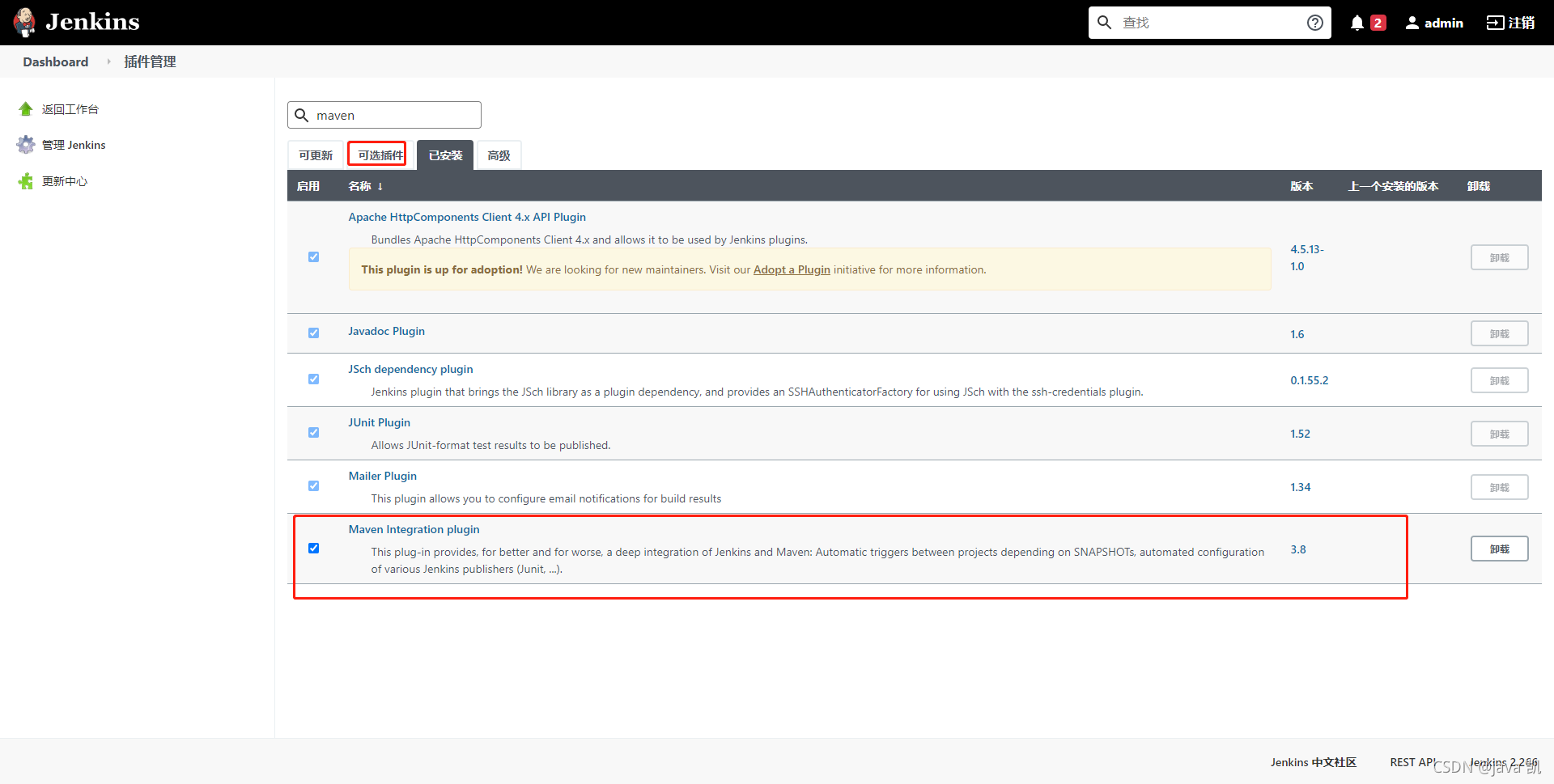Uninstall Maven Integration plugin with 卸载 button

tap(1499, 549)
